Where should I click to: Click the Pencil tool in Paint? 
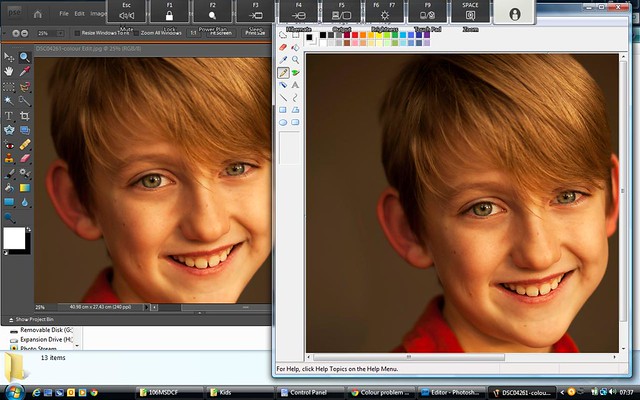tap(283, 73)
